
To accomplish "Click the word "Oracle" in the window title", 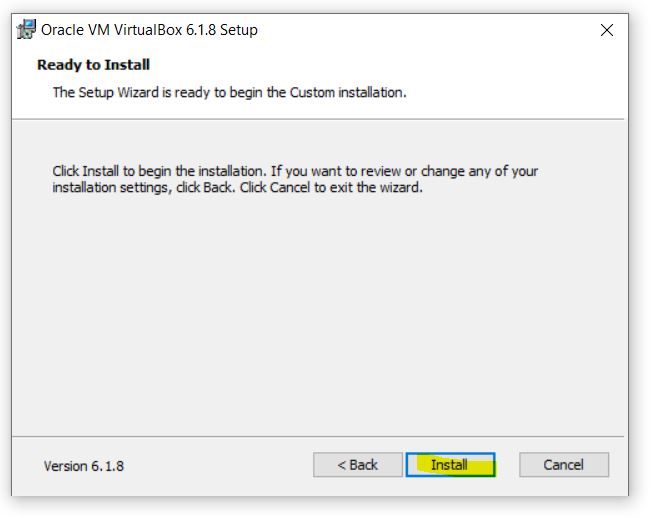I will pyautogui.click(x=63, y=30).
